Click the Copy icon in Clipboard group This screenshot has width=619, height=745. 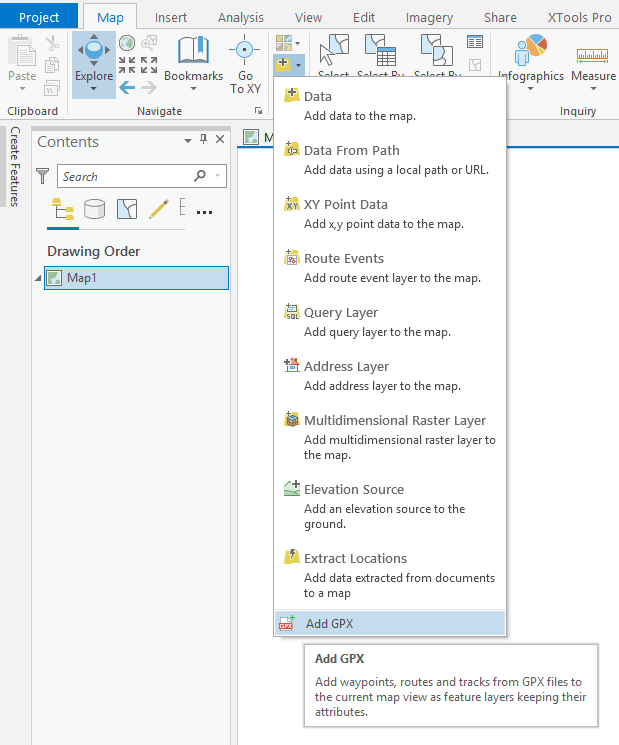tap(52, 65)
